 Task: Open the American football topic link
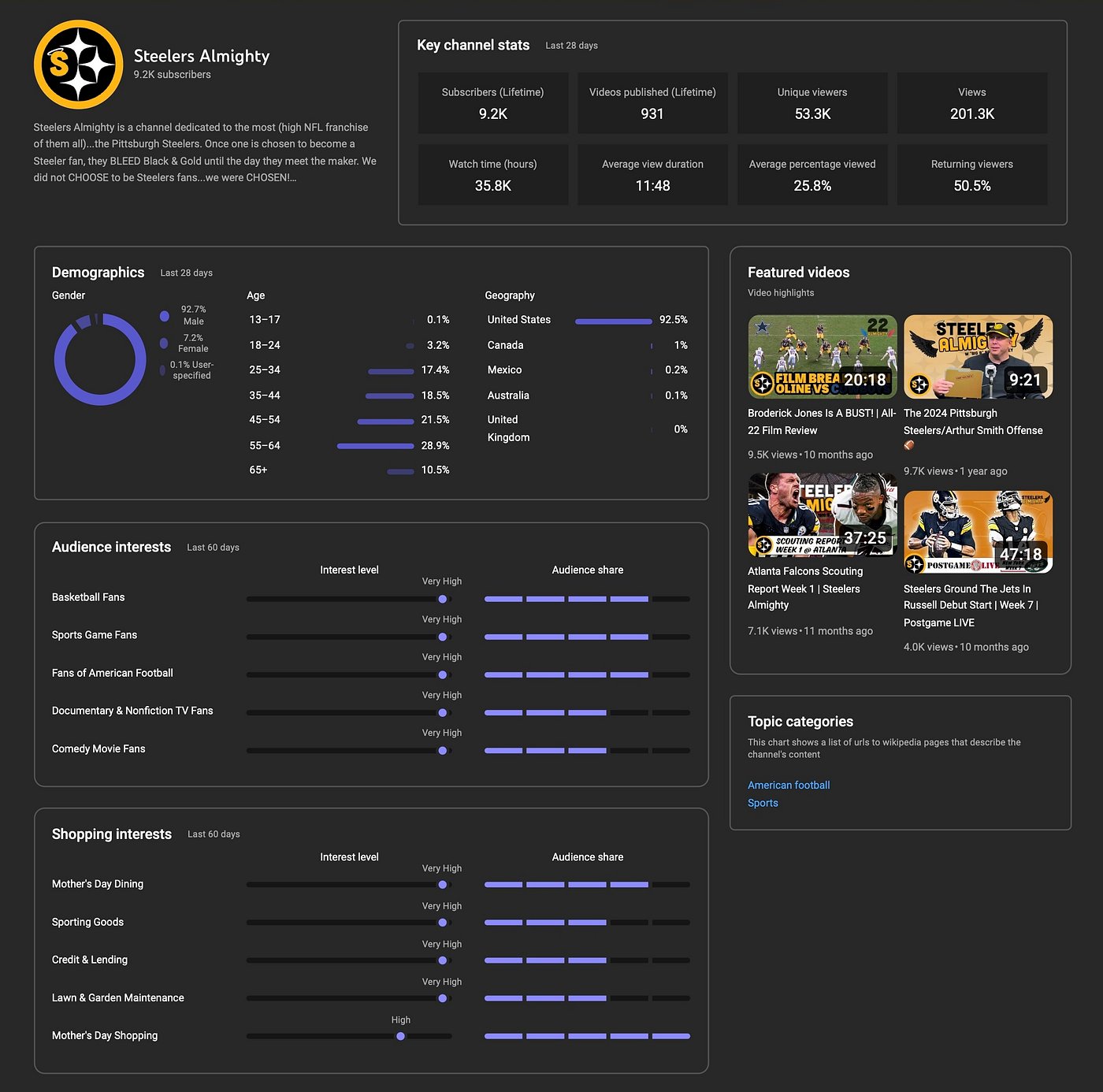coord(789,785)
